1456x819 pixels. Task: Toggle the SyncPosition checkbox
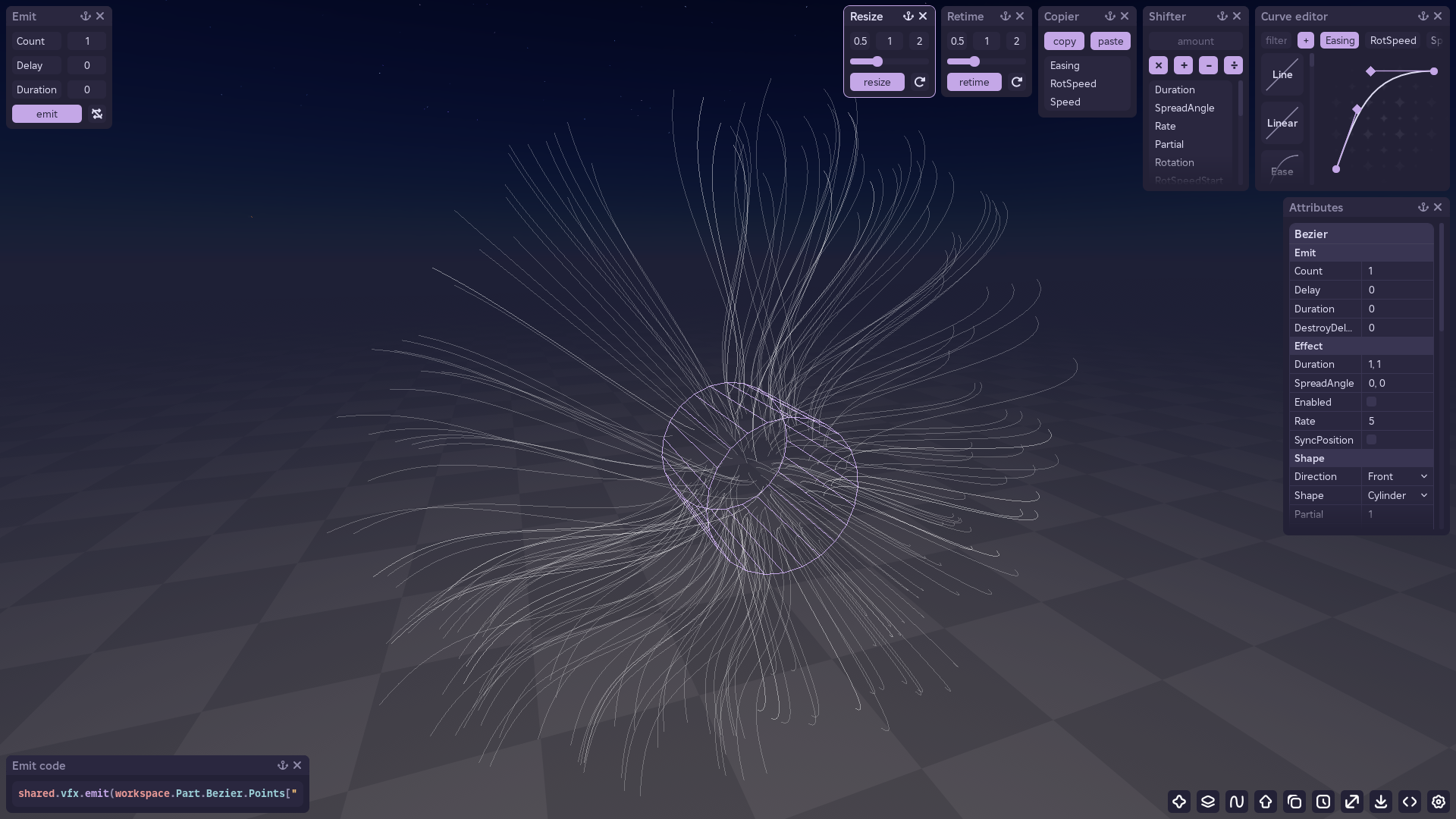coord(1371,440)
